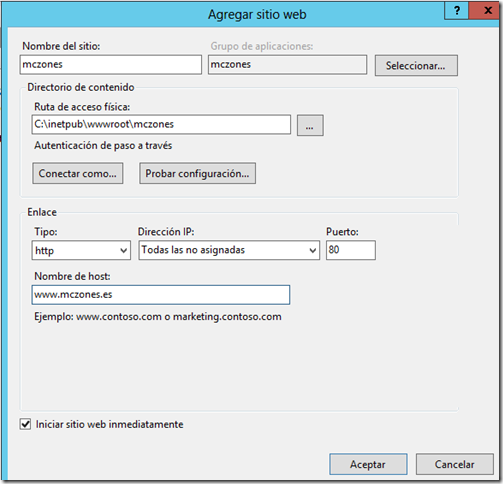The width and height of the screenshot is (503, 484).
Task: Click the Todas las no asignadas text
Action: [193, 250]
